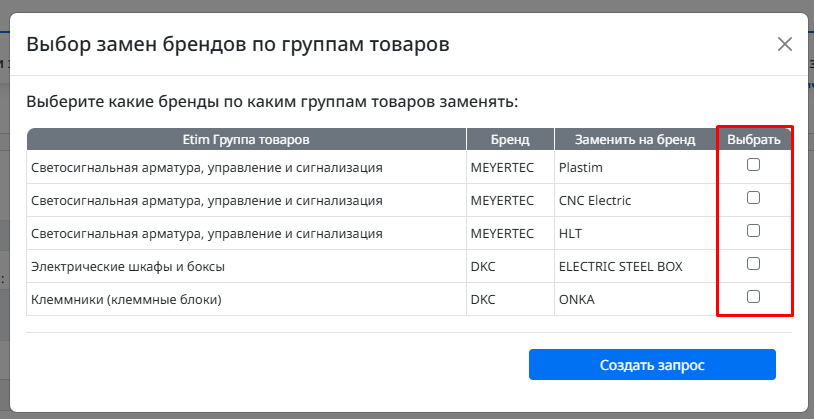Click the DKC brand cell in ONKA row
Image resolution: width=814 pixels, height=419 pixels.
510,299
